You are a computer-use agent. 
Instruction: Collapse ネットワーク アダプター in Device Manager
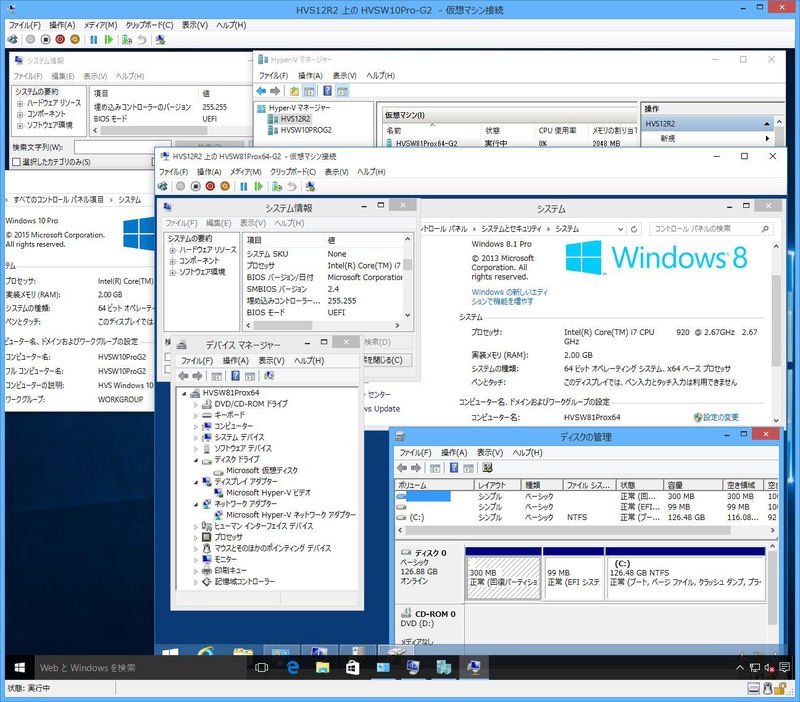pyautogui.click(x=195, y=505)
